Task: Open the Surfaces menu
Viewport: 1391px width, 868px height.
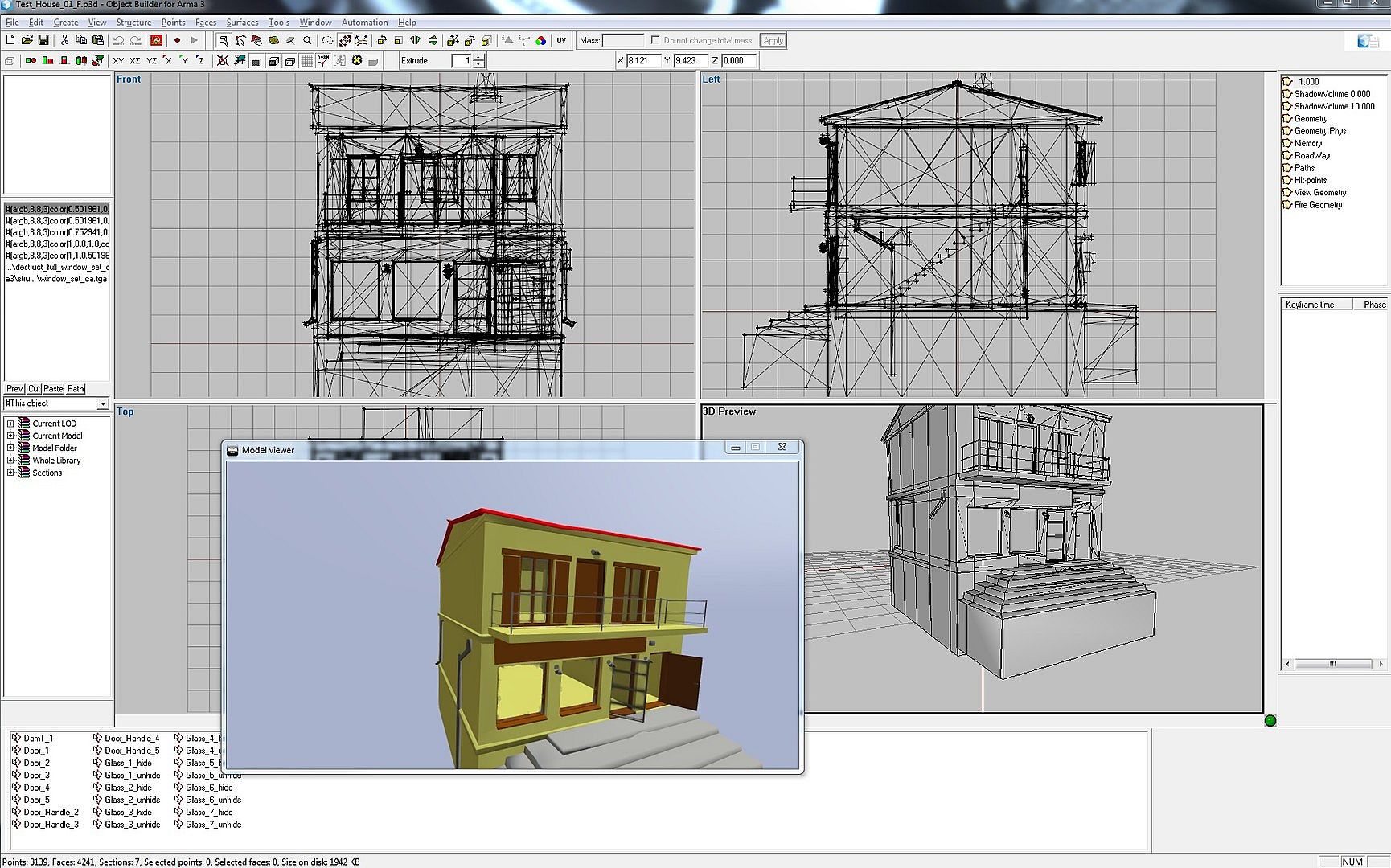Action: (242, 23)
